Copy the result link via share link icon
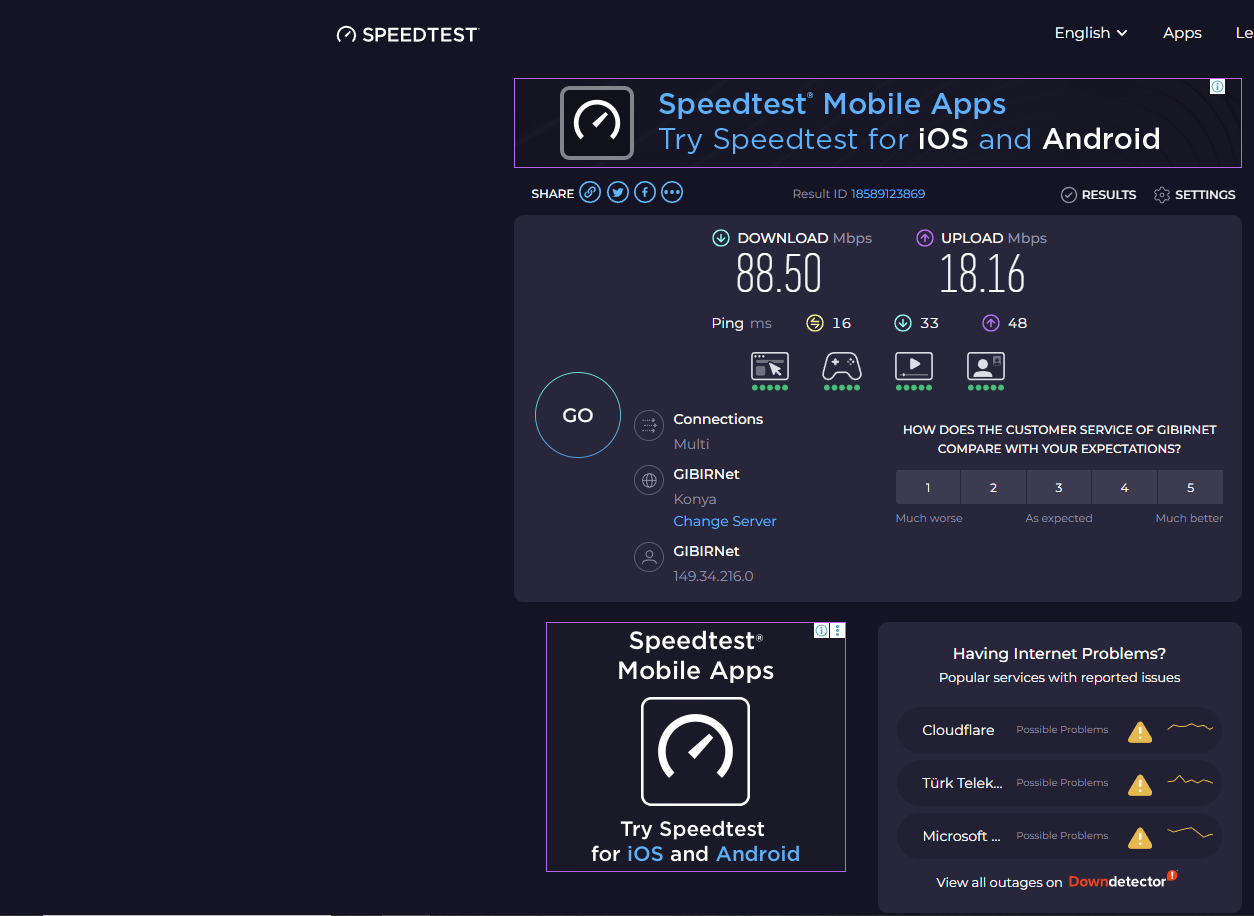The image size is (1254, 916). [x=590, y=193]
